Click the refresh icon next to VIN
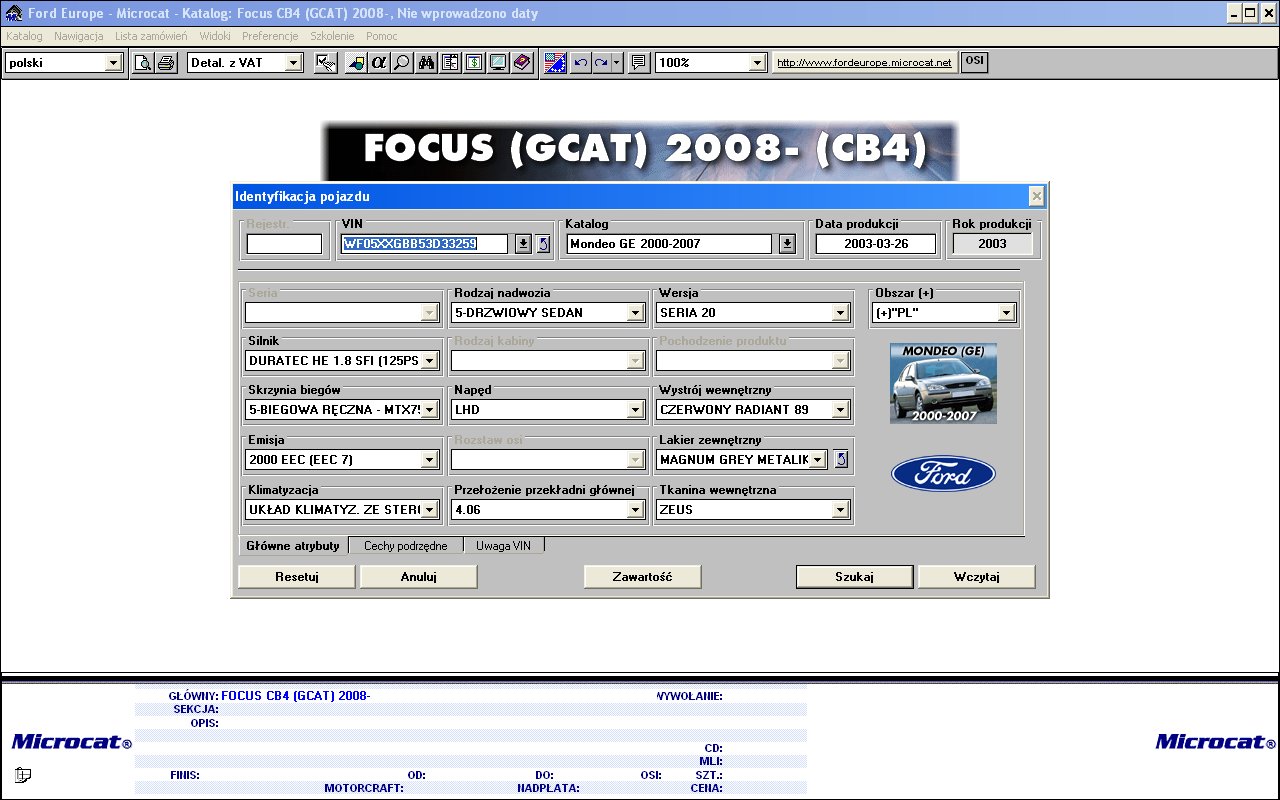This screenshot has width=1280, height=800. point(543,244)
